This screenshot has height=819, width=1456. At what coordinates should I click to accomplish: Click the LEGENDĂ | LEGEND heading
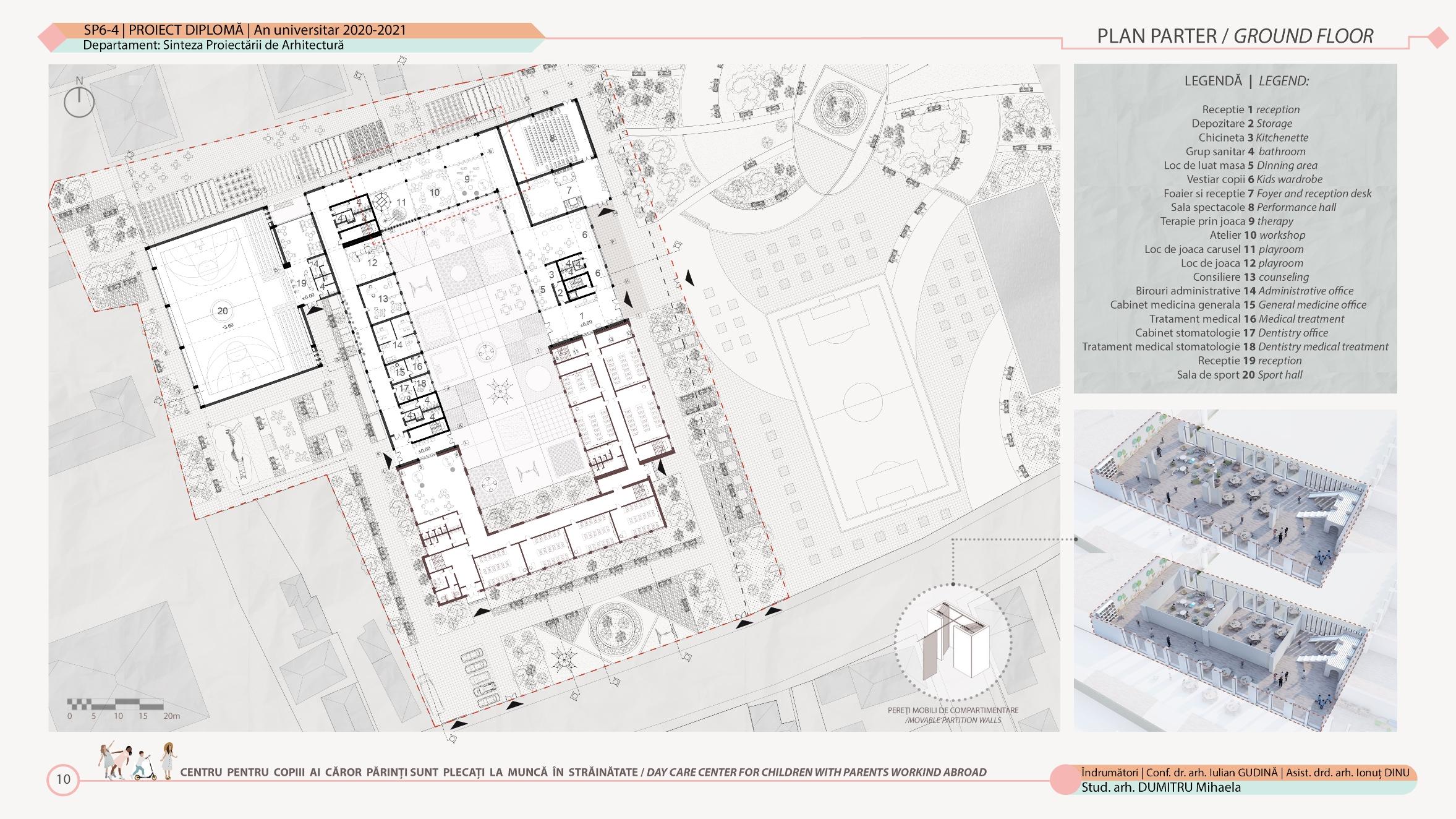(1246, 81)
